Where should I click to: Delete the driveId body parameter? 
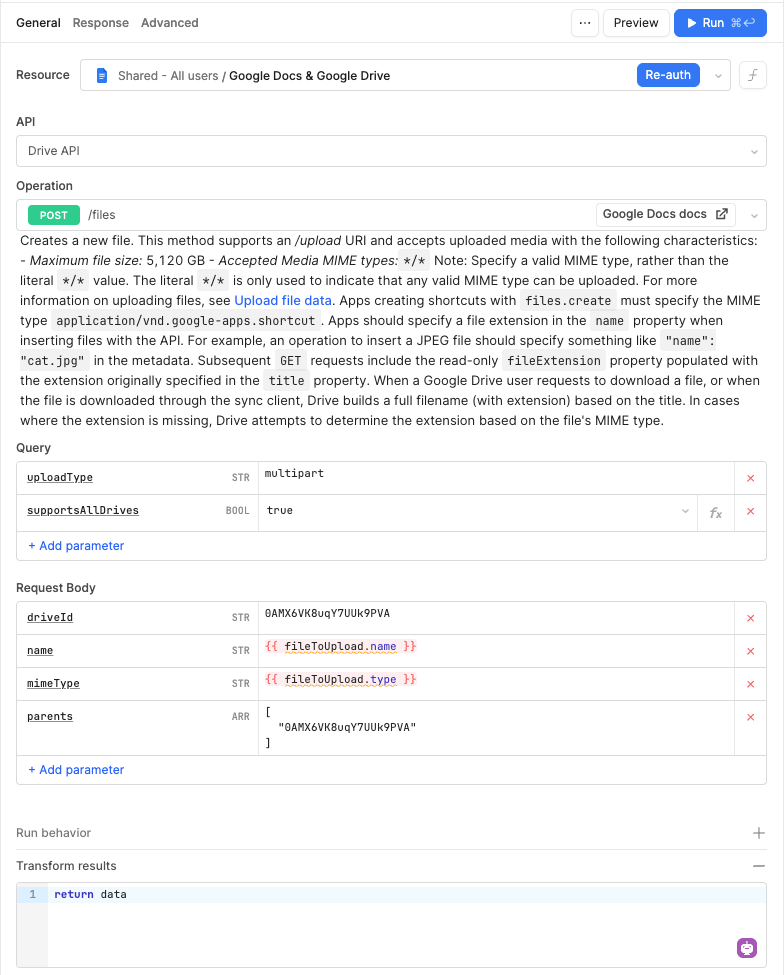pyautogui.click(x=750, y=618)
